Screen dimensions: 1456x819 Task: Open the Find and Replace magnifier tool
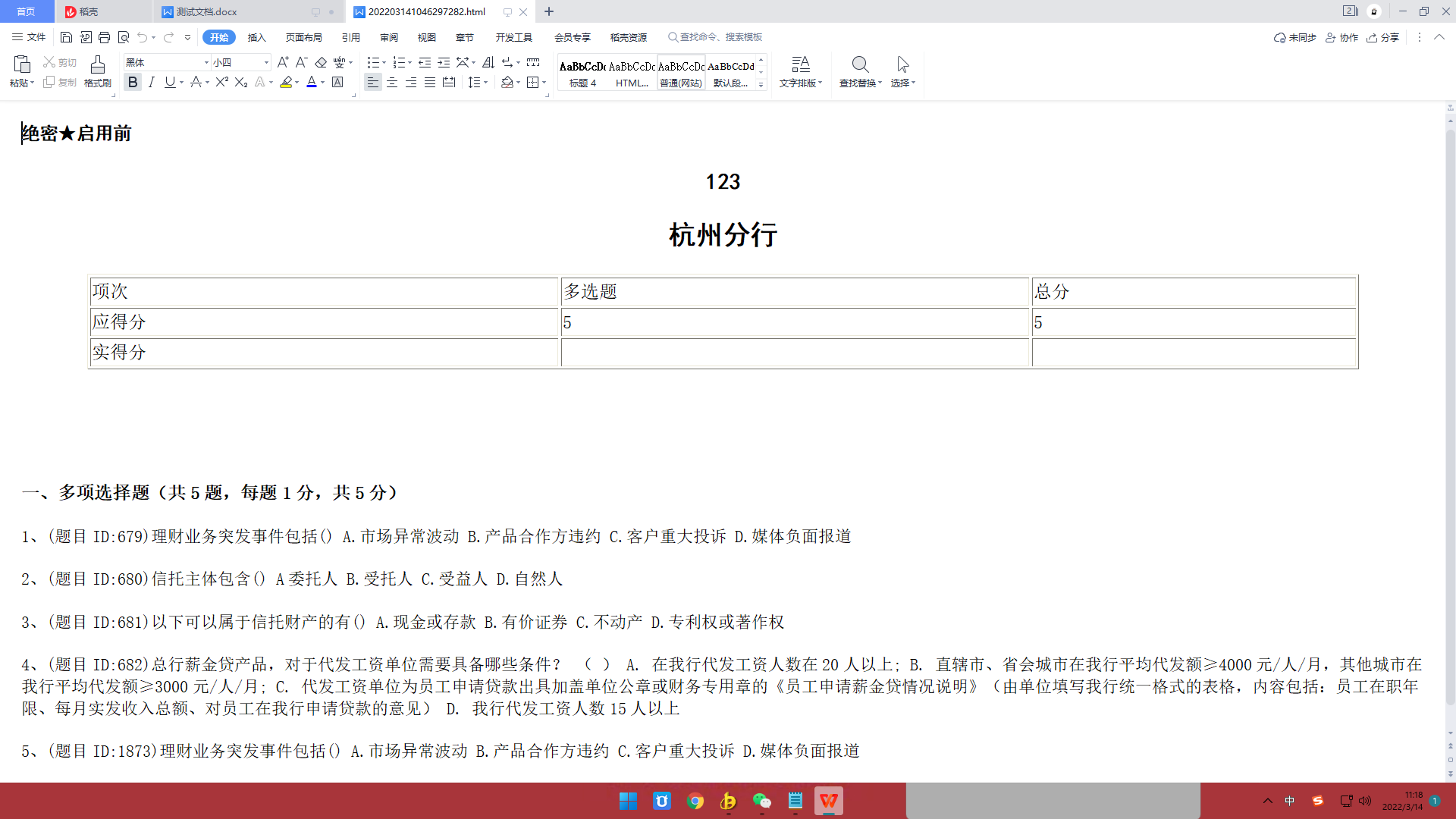coord(859,65)
